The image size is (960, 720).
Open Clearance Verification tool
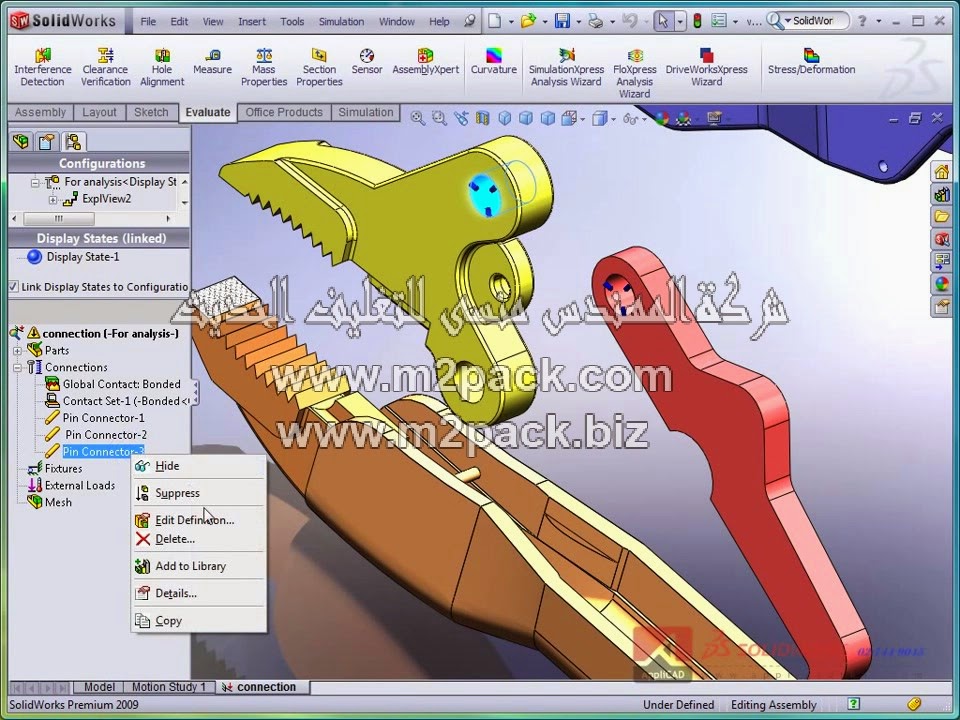105,67
